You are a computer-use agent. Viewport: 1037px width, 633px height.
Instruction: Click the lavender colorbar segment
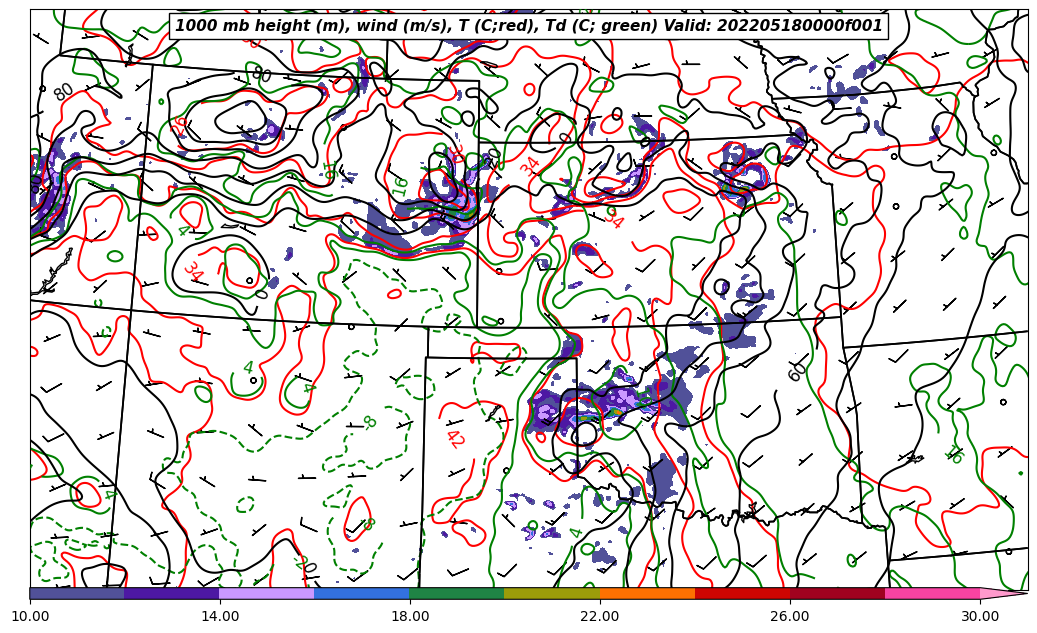(266, 593)
